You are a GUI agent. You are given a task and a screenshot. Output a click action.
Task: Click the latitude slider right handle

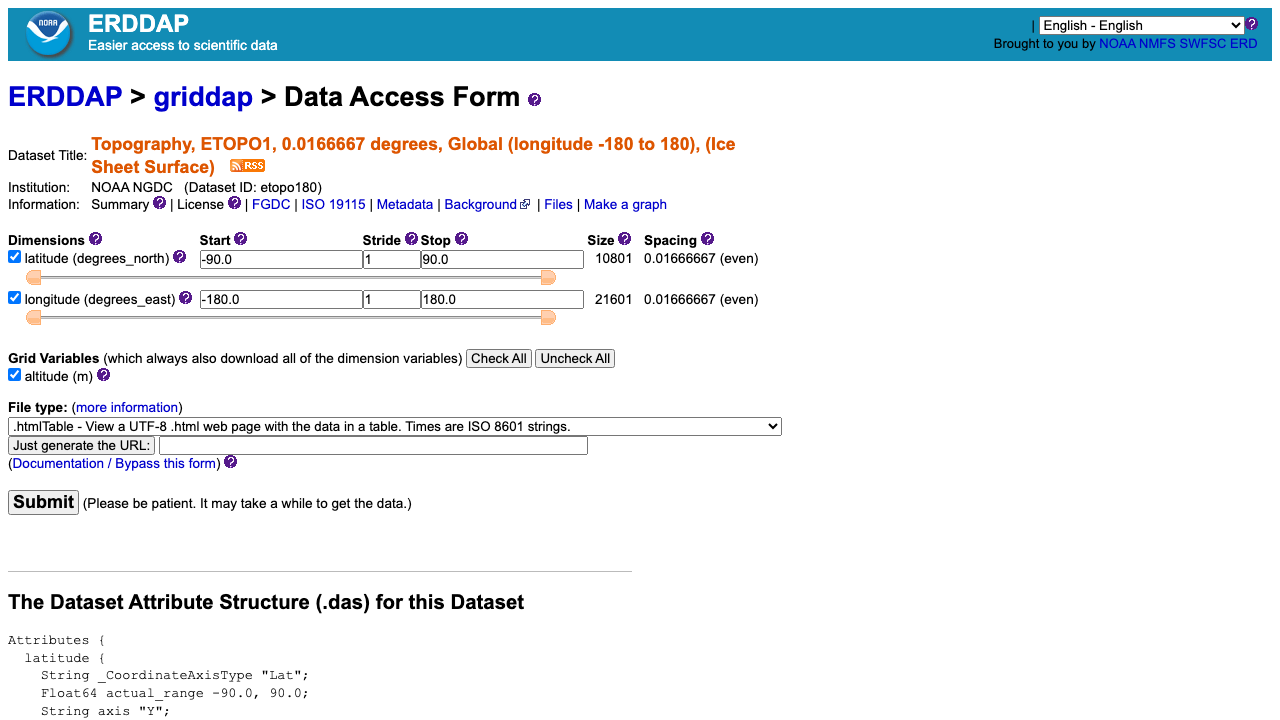click(x=548, y=277)
